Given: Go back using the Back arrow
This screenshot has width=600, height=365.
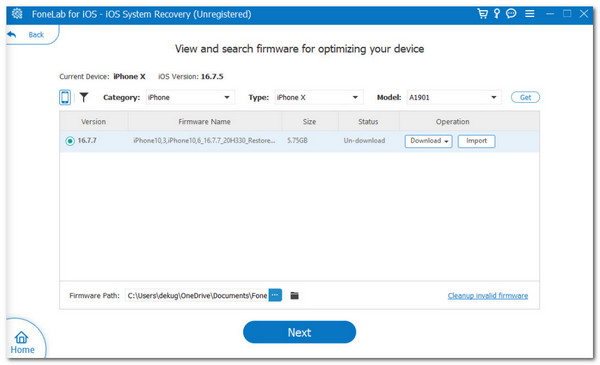Looking at the screenshot, I should click(26, 35).
